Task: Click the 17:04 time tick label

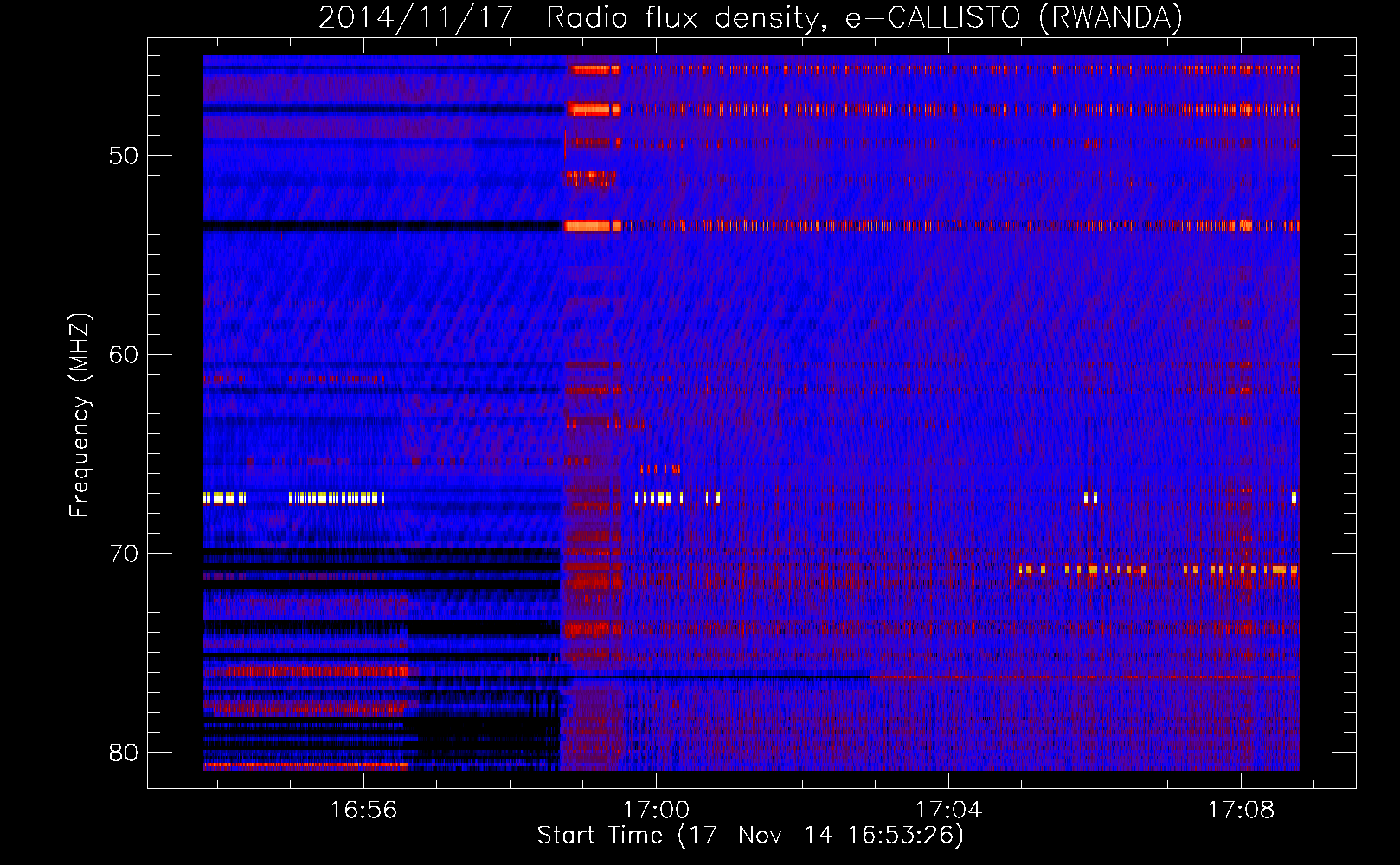Action: tap(948, 811)
